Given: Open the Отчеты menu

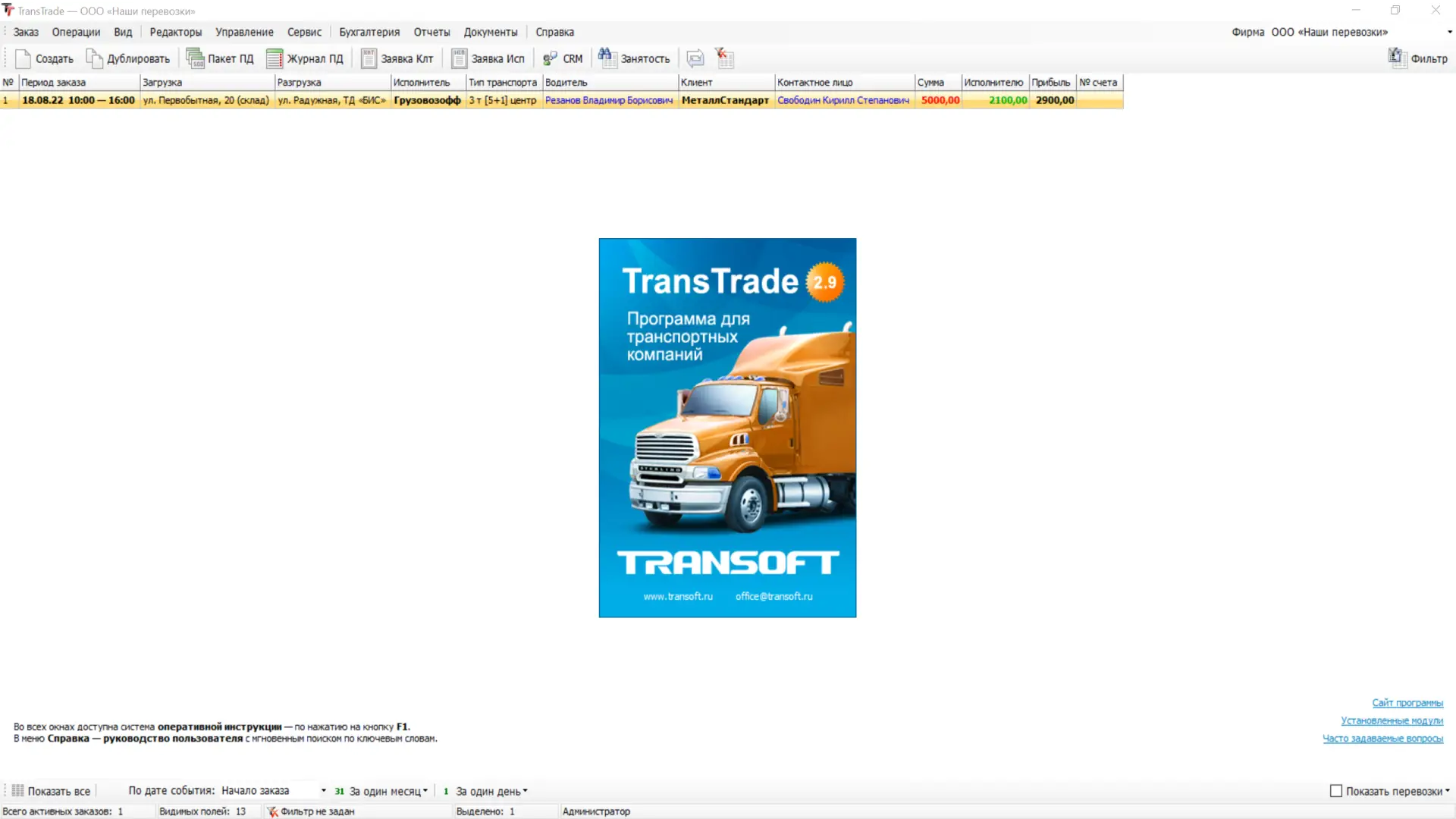Looking at the screenshot, I should [431, 32].
